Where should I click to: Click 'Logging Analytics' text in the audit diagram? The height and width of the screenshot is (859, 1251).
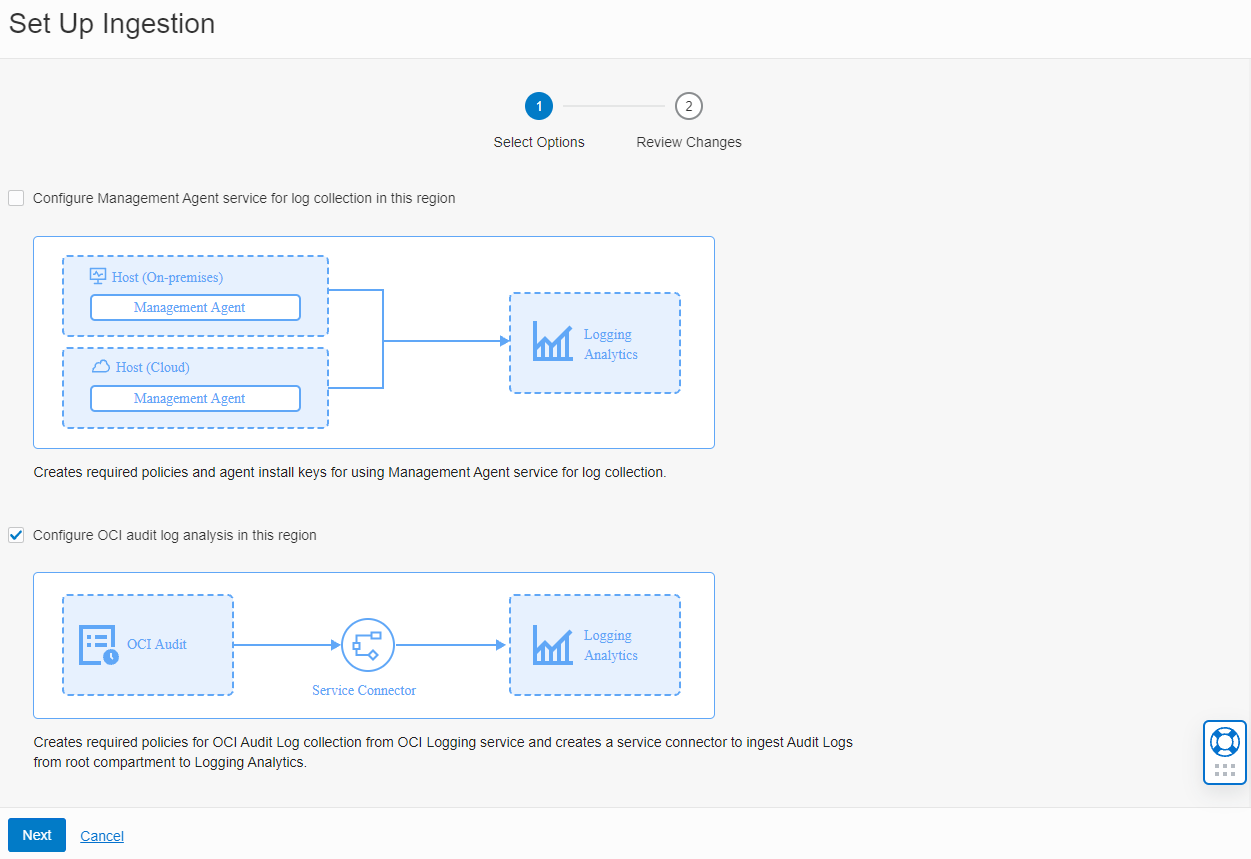click(x=611, y=645)
